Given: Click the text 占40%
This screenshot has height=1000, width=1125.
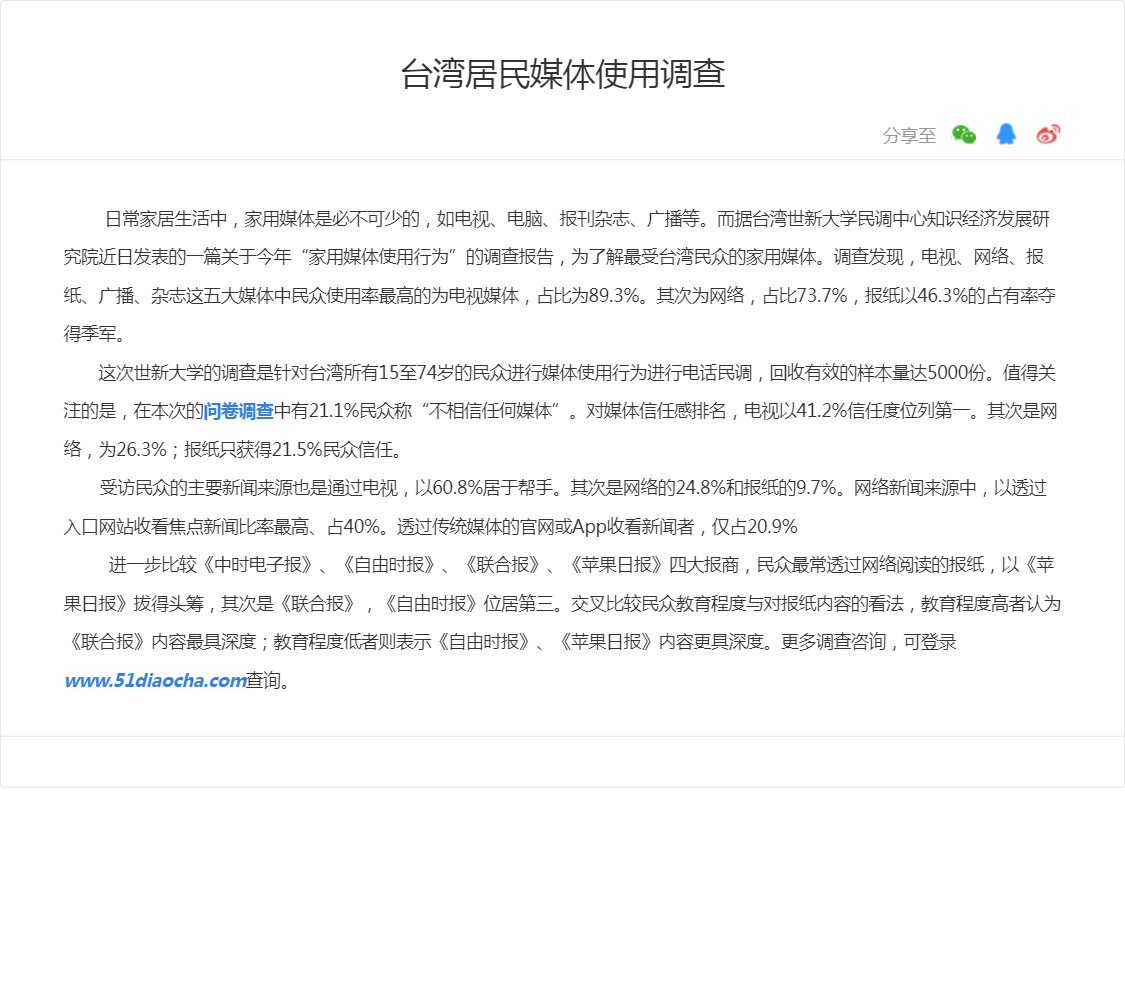Looking at the screenshot, I should (353, 527).
